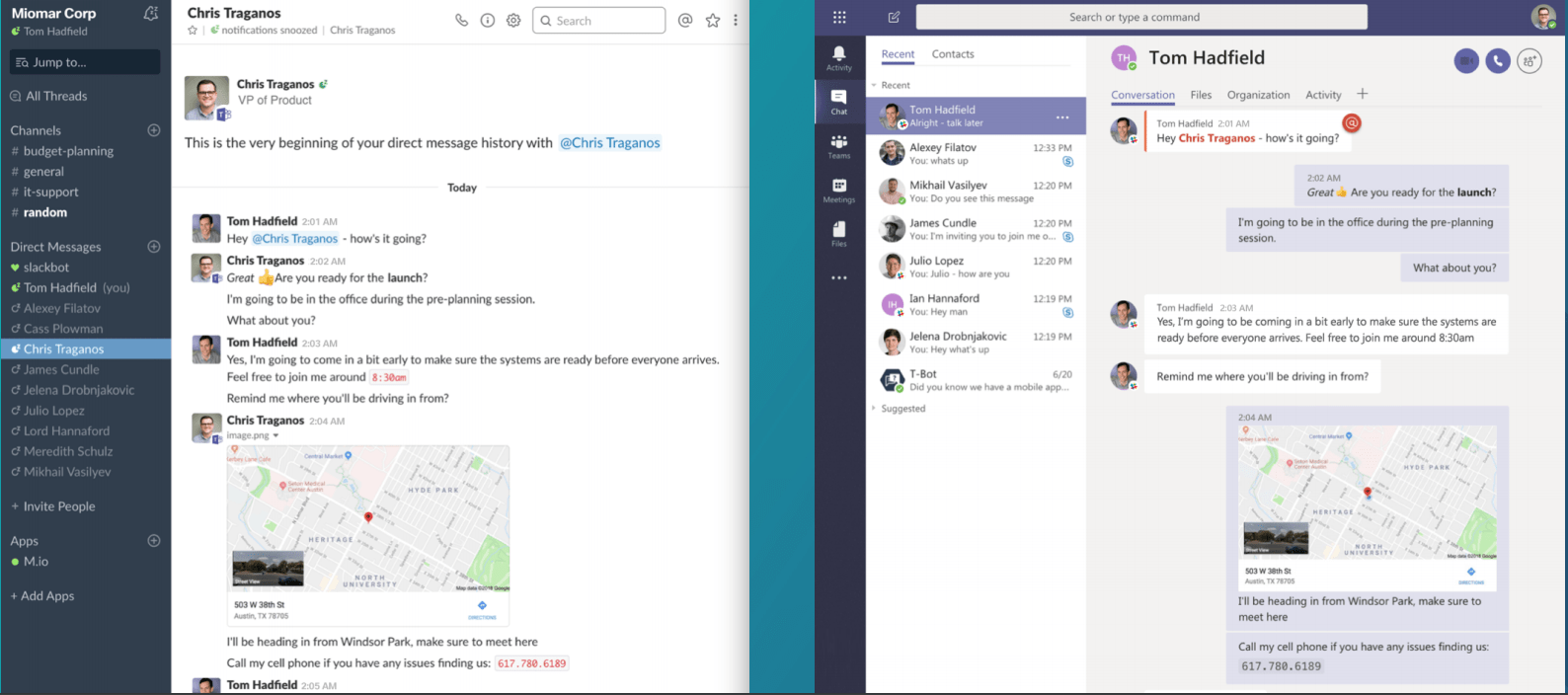Open Files in Teams left rail
The height and width of the screenshot is (695, 1568).
click(839, 234)
